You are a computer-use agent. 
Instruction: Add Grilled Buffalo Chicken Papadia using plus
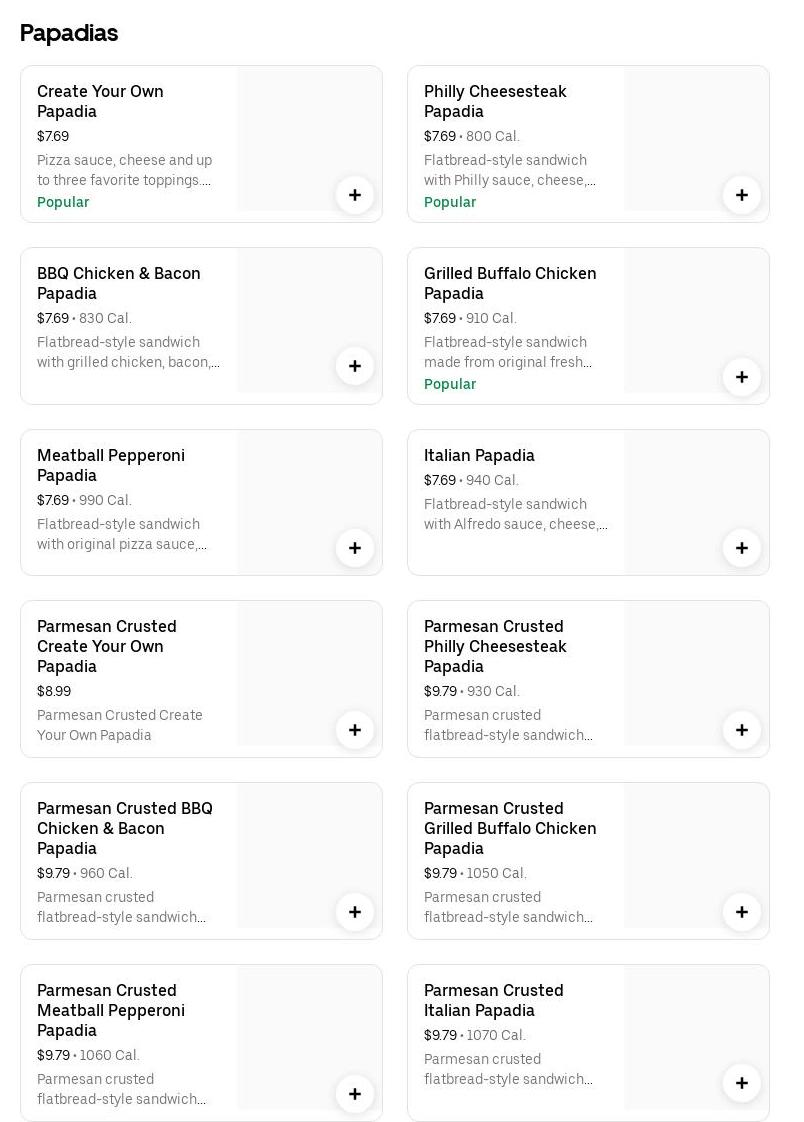pyautogui.click(x=741, y=377)
